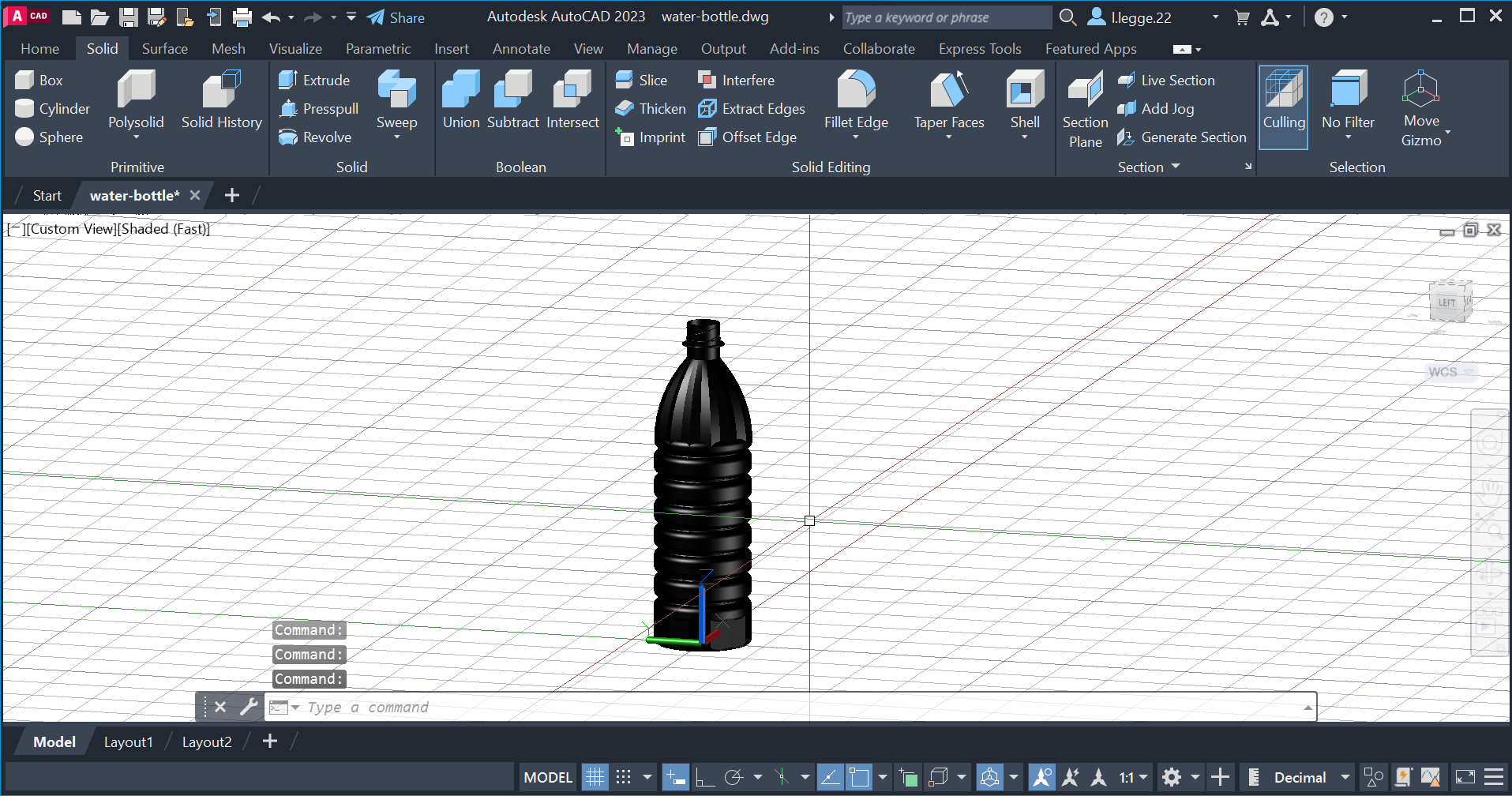The width and height of the screenshot is (1512, 796).
Task: Click the keyword search box
Action: pos(946,17)
